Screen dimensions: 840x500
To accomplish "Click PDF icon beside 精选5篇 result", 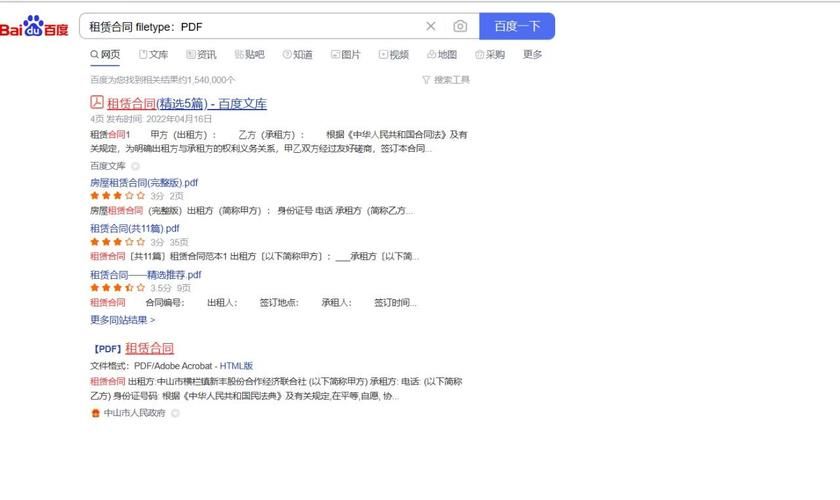I will (96, 102).
